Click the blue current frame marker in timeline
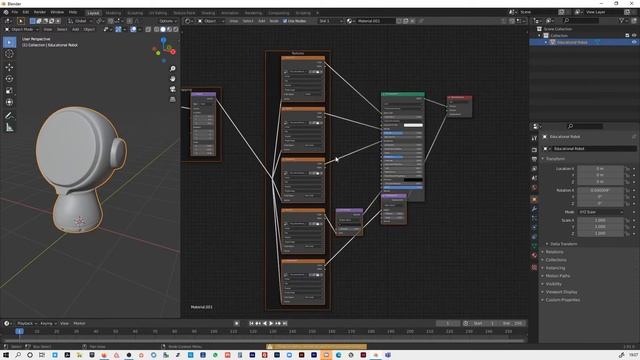This screenshot has width=640, height=360. (19, 331)
